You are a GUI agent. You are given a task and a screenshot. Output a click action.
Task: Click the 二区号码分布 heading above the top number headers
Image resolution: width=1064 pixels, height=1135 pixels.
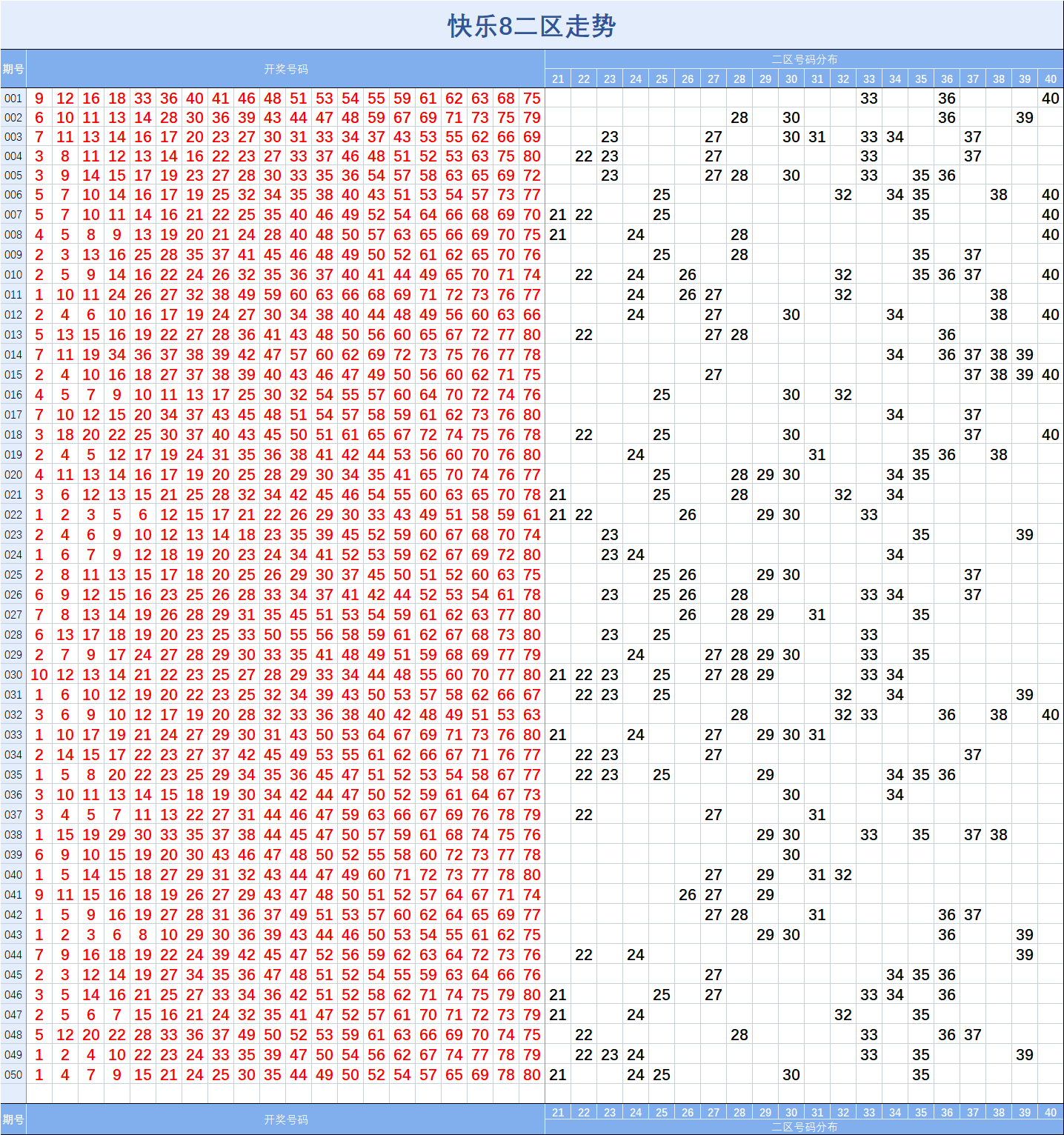[x=804, y=59]
